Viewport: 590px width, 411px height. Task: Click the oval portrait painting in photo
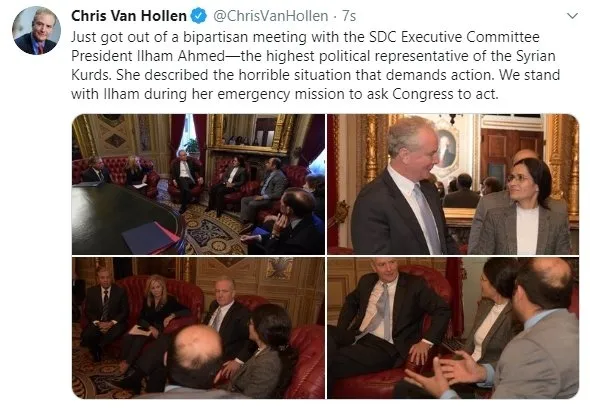[x=447, y=148]
